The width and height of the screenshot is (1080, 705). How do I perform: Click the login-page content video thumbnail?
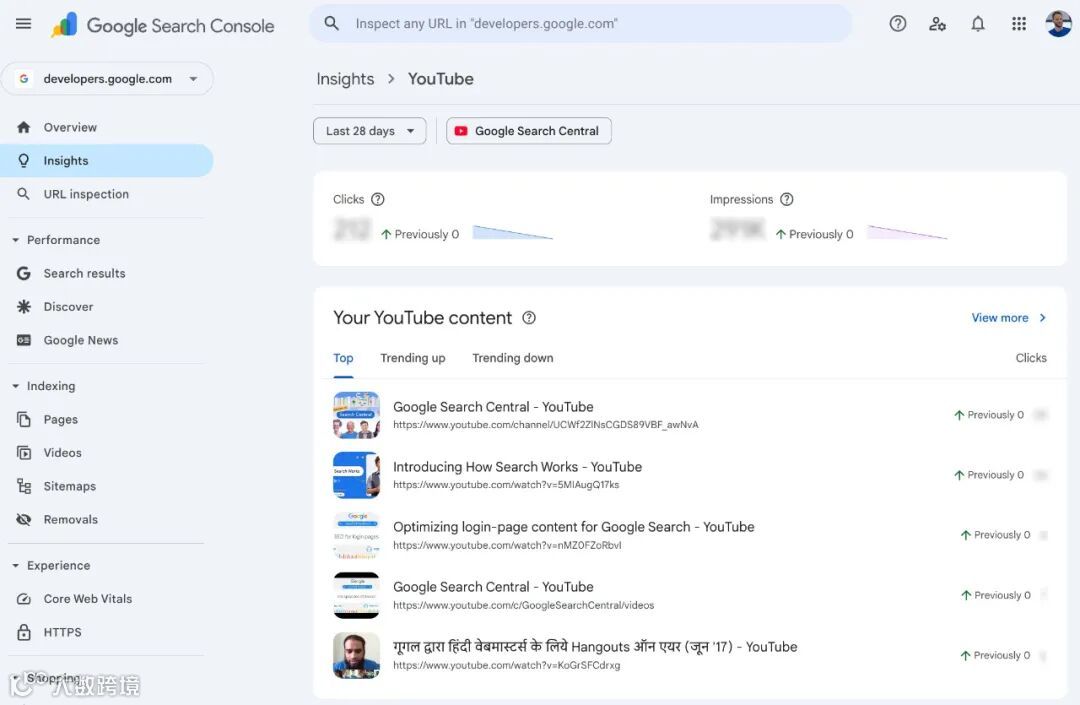(x=356, y=535)
